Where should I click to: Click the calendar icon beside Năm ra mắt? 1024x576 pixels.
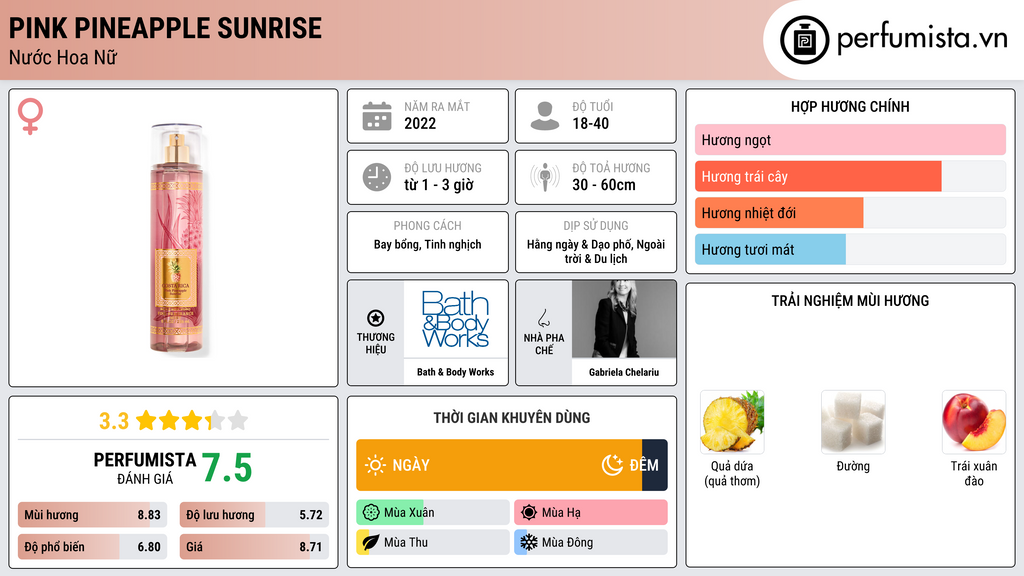pyautogui.click(x=377, y=116)
